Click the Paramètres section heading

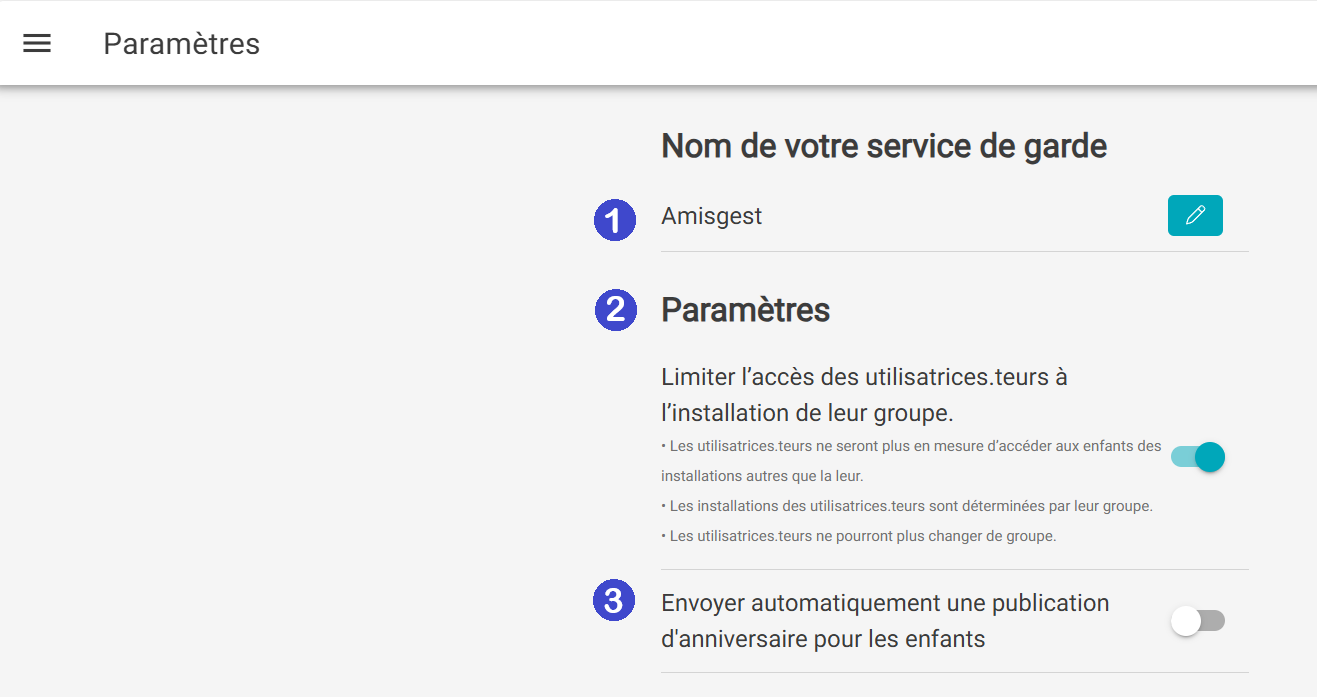click(745, 310)
